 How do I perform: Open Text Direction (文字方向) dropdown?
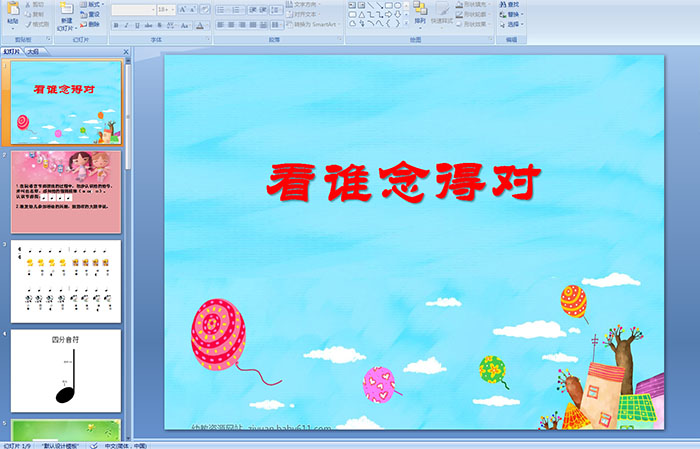tap(303, 4)
